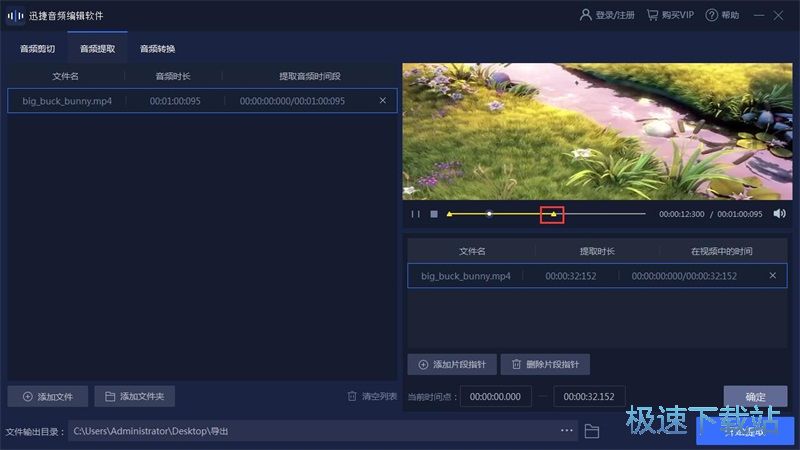Click the 提取音频时间段 column header
Viewport: 800px width, 450px height.
pos(310,76)
